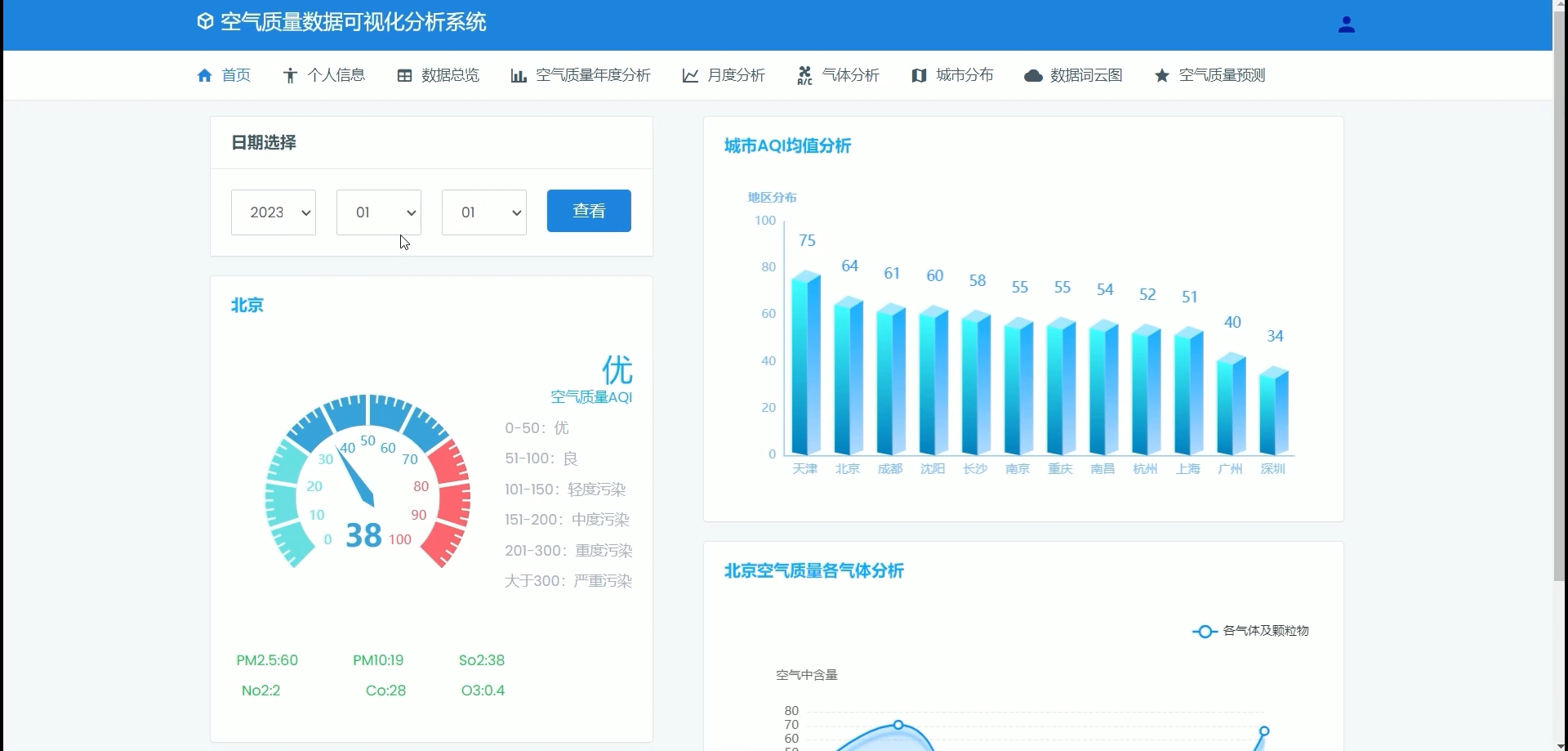
Task: Click the cloud icon for 数据词云图
Action: (x=1034, y=75)
